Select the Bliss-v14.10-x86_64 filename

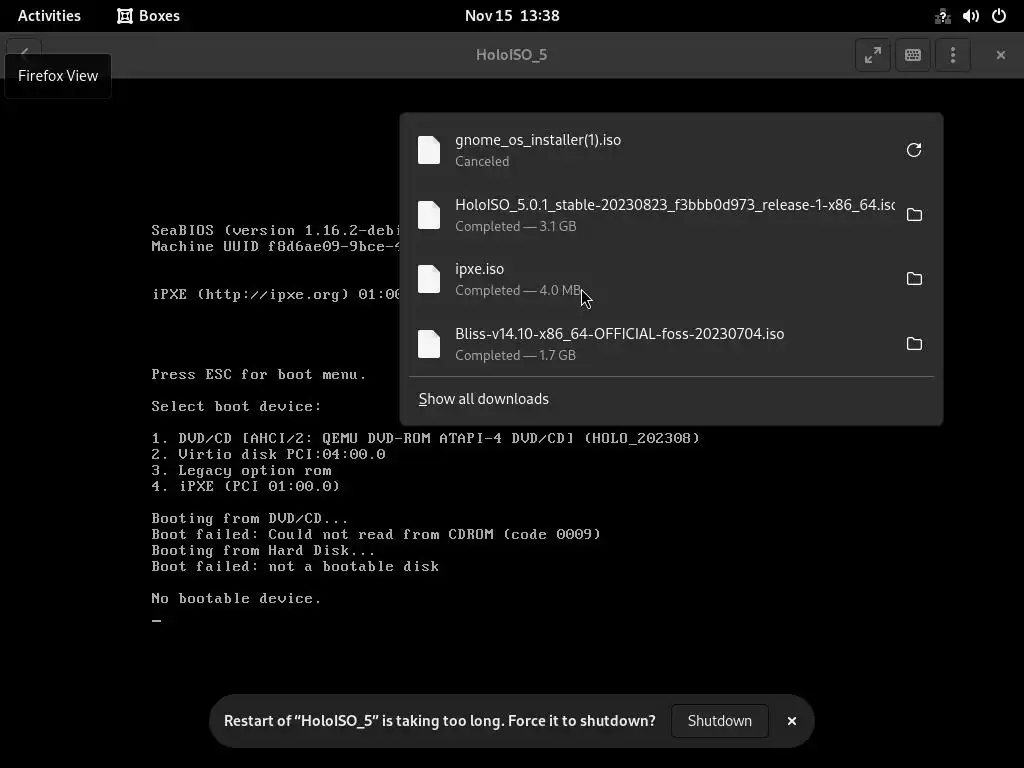620,334
